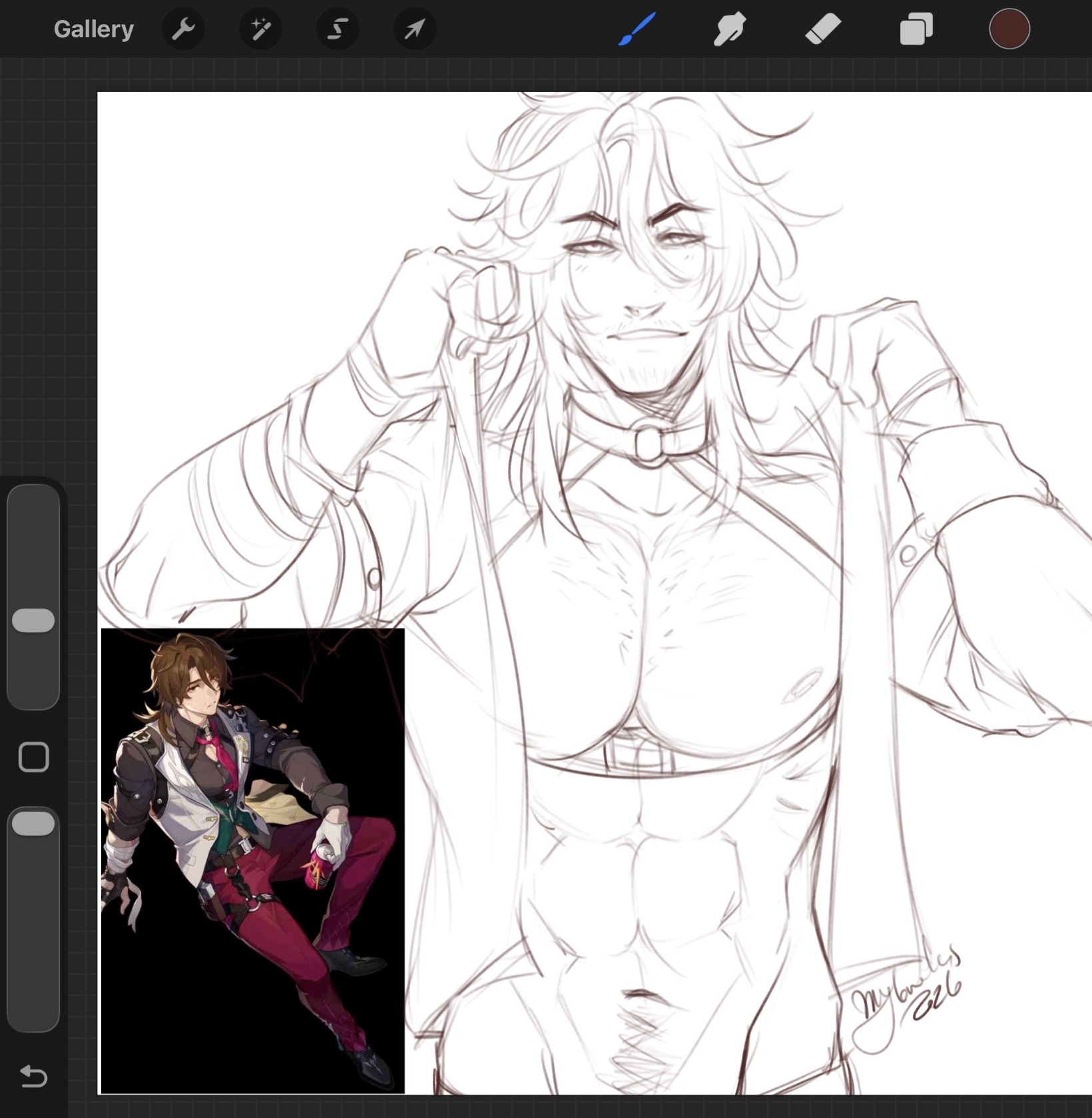Tap the square Modify button in the sidebar
Screen dimensions: 1092x1118
33,757
